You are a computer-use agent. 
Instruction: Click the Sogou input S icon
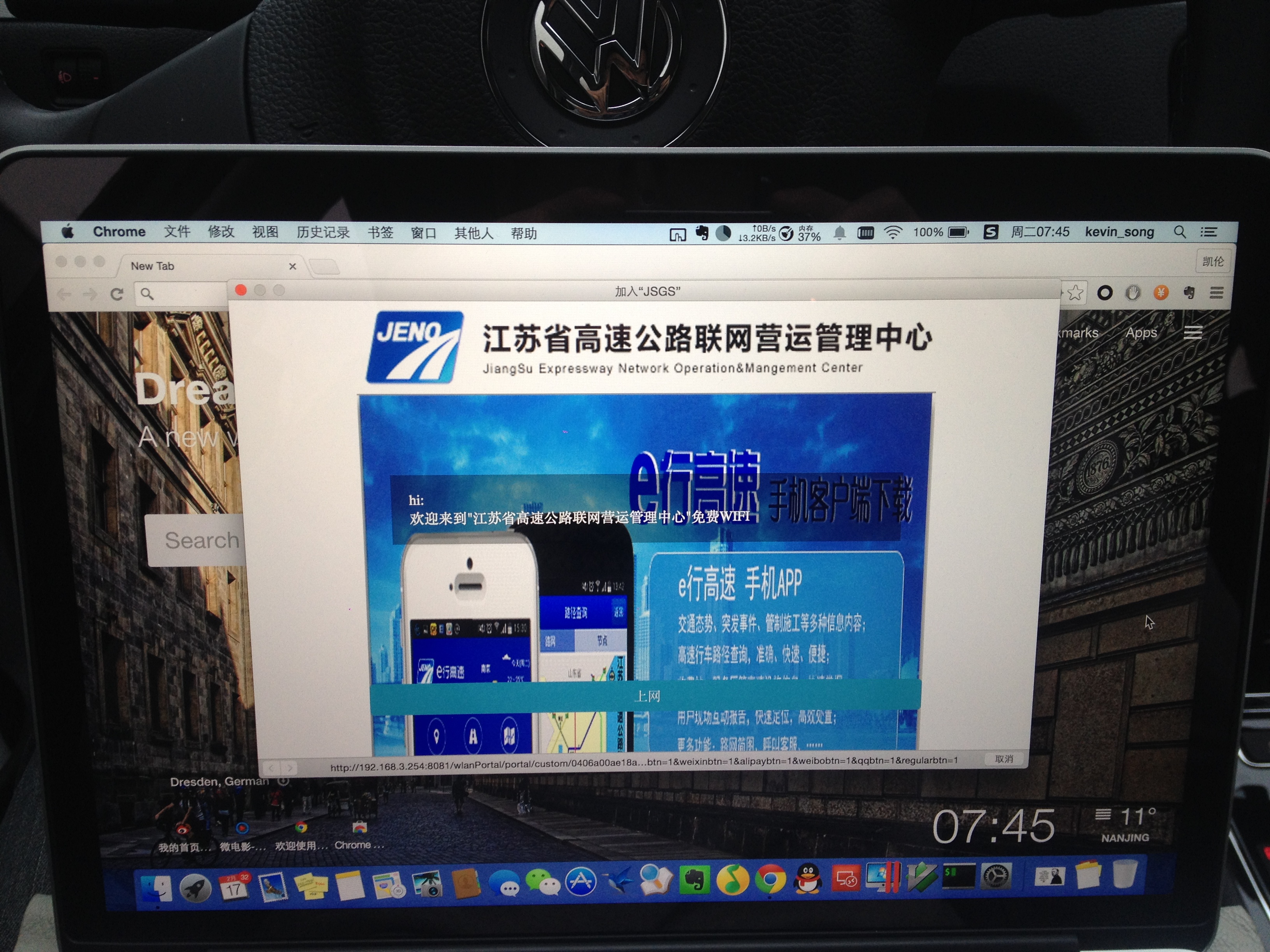click(x=990, y=232)
